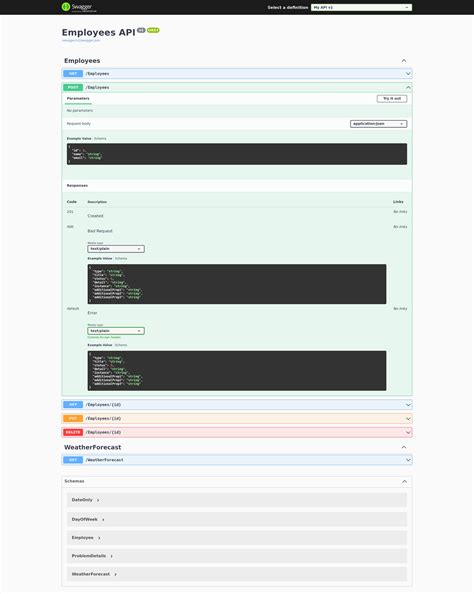The height and width of the screenshot is (594, 474).
Task: Open the GET /WeatherForecast operation row
Action: pyautogui.click(x=237, y=460)
